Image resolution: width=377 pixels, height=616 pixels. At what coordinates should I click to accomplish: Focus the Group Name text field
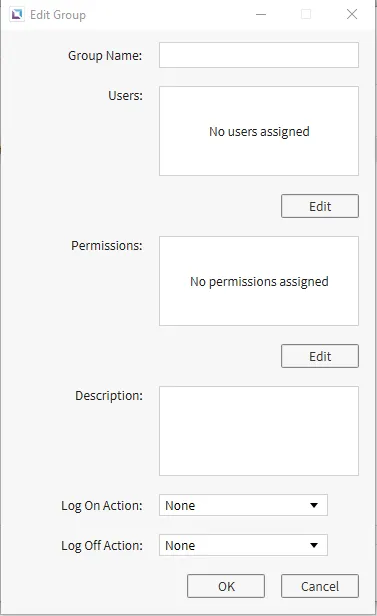pos(259,55)
